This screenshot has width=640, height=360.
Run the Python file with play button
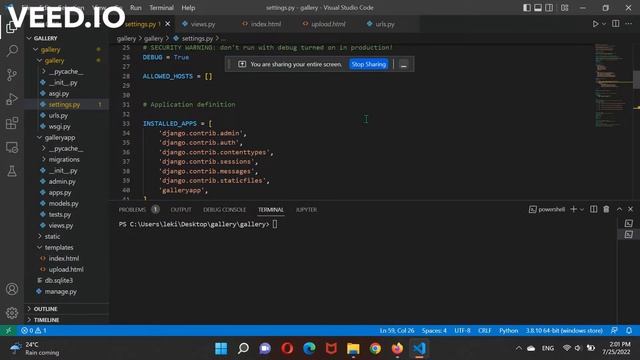click(596, 24)
